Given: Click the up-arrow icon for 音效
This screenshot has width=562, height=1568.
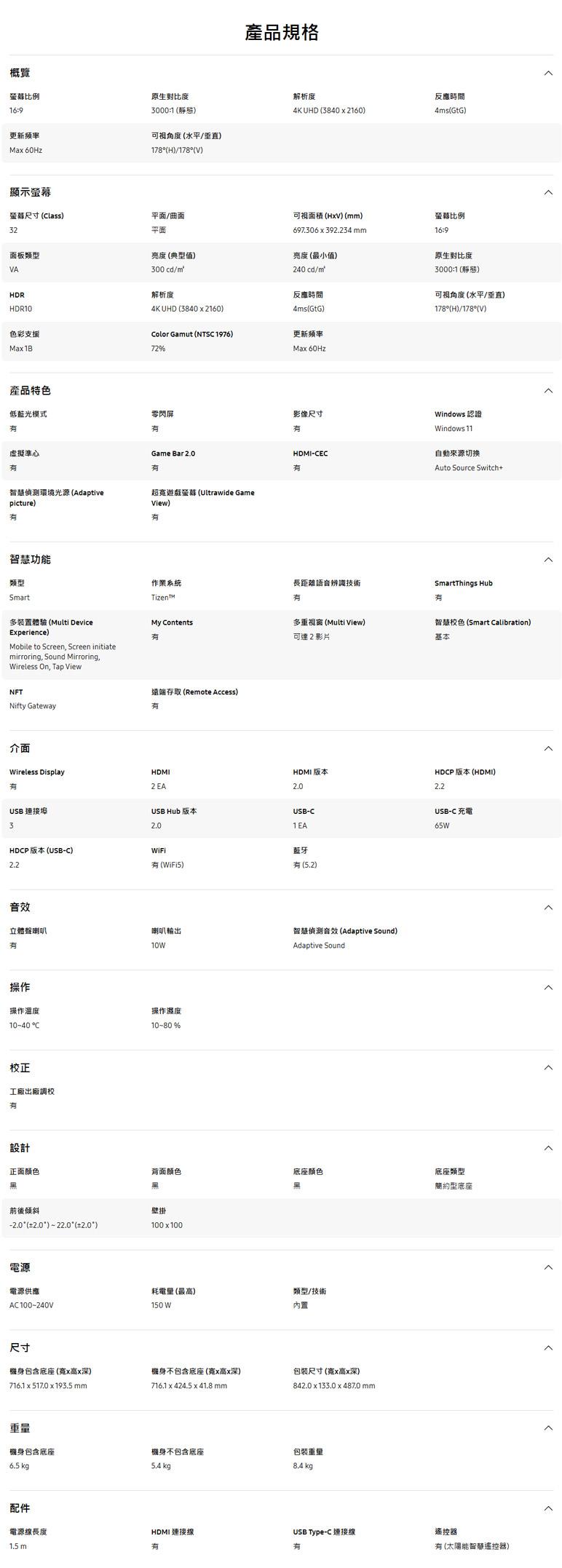Looking at the screenshot, I should coord(548,908).
